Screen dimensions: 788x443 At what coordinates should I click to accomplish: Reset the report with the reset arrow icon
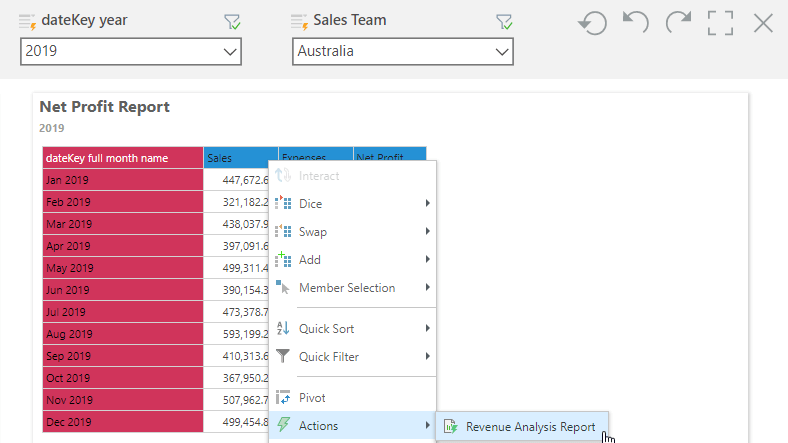593,23
